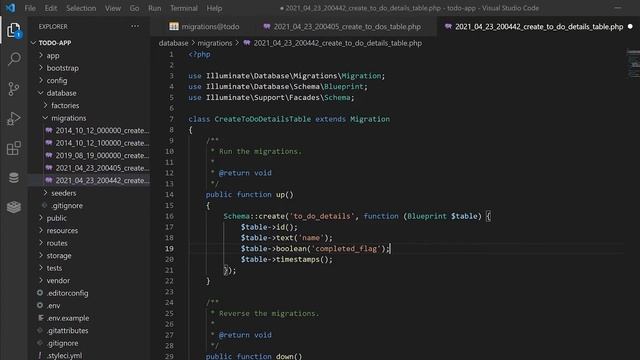
Task: Expand the public folder
Action: pos(56,218)
